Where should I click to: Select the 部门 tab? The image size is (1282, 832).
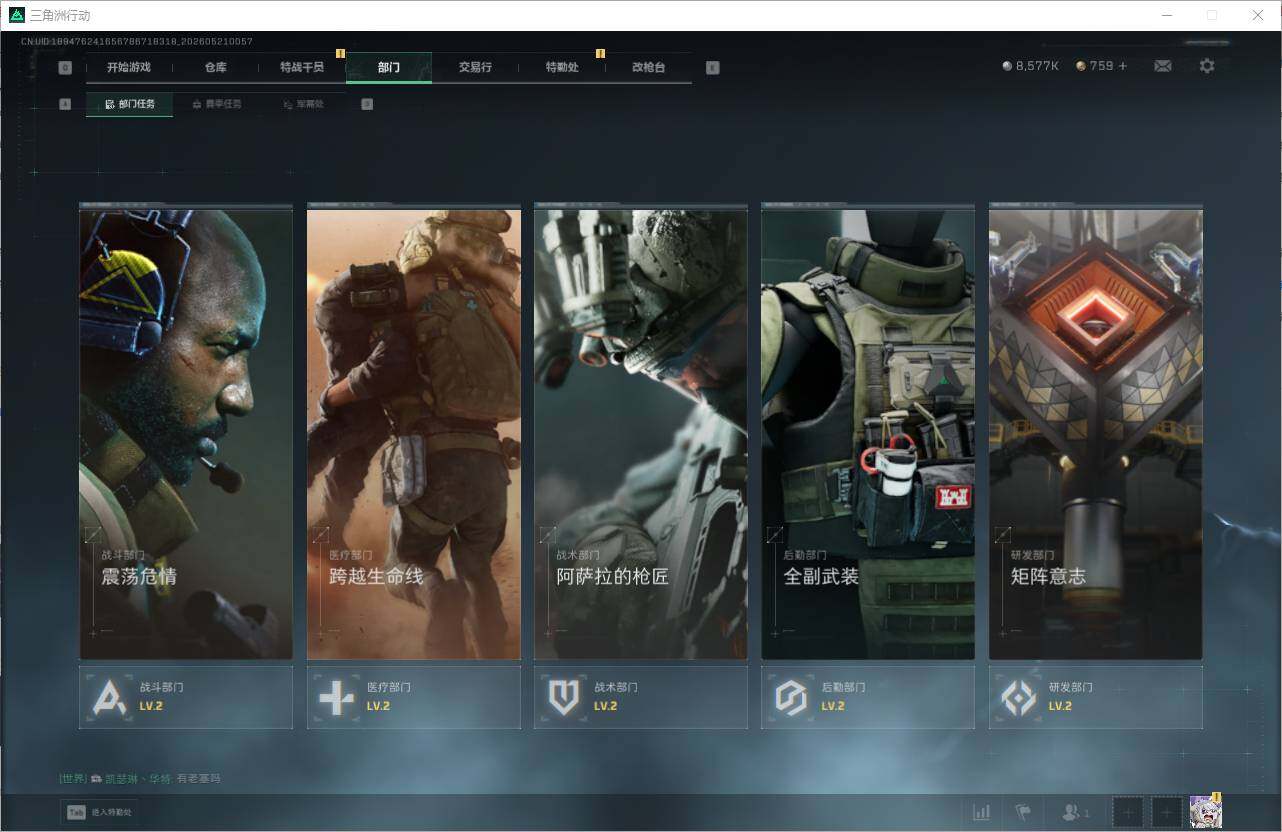389,68
